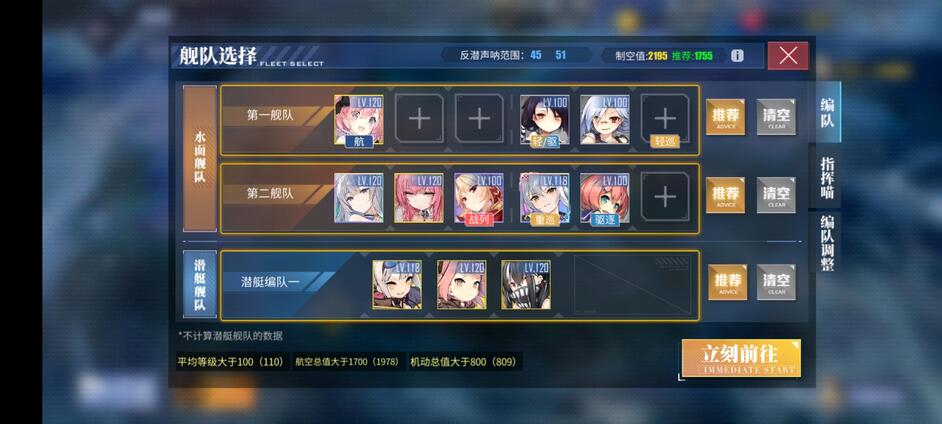Screen dimensions: 942x424
Task: Open the 编队调整 tab
Action: pos(827,243)
